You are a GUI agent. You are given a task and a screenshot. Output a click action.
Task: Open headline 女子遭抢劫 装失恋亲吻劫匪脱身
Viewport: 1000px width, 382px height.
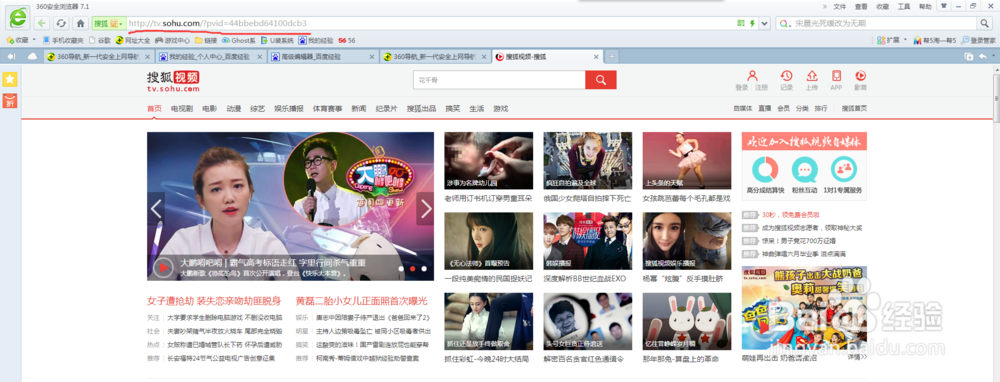(214, 300)
